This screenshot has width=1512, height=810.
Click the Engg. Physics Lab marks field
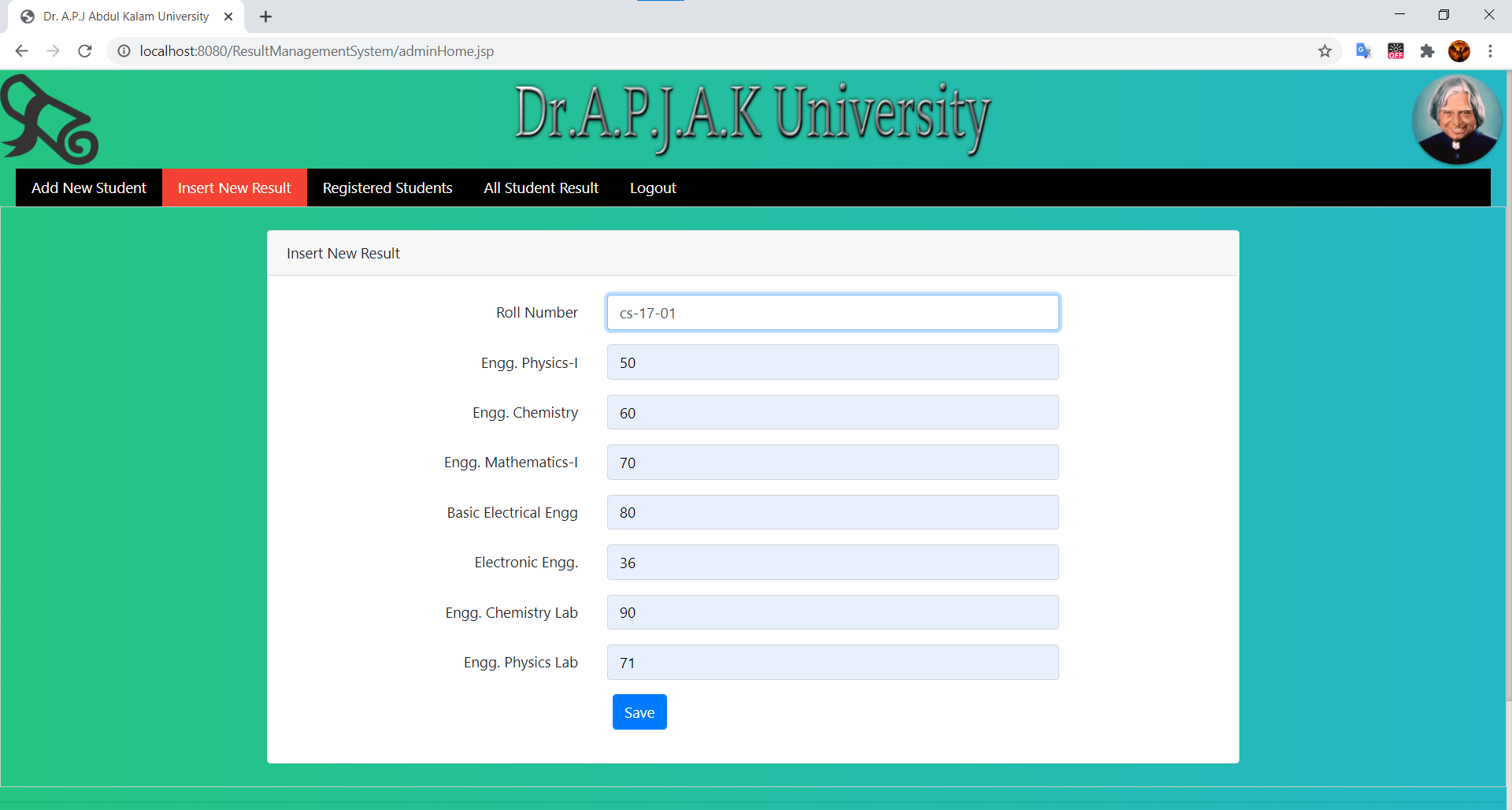pos(832,663)
